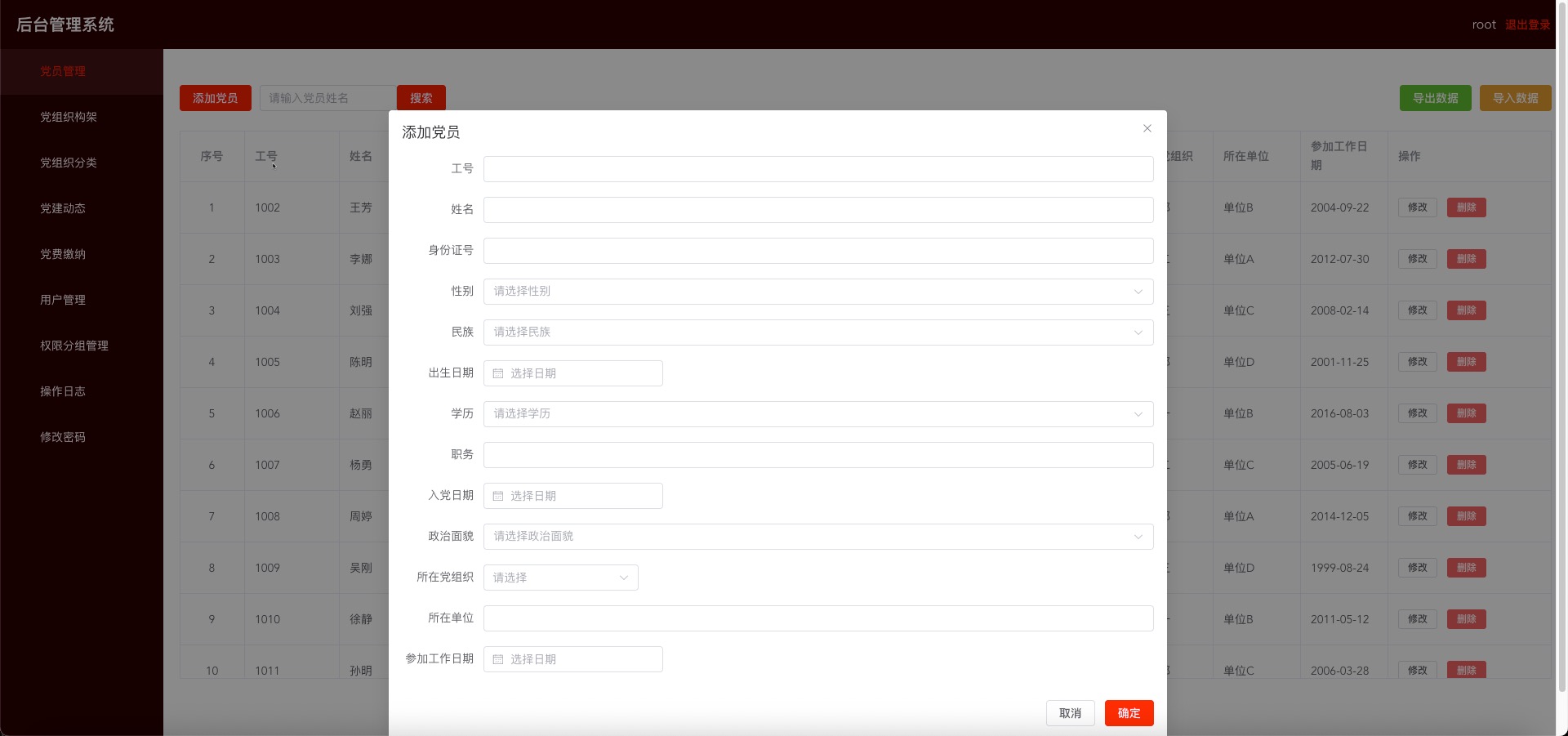Open the 所在党组织 selector
Image resolution: width=1568 pixels, height=736 pixels.
tap(561, 578)
